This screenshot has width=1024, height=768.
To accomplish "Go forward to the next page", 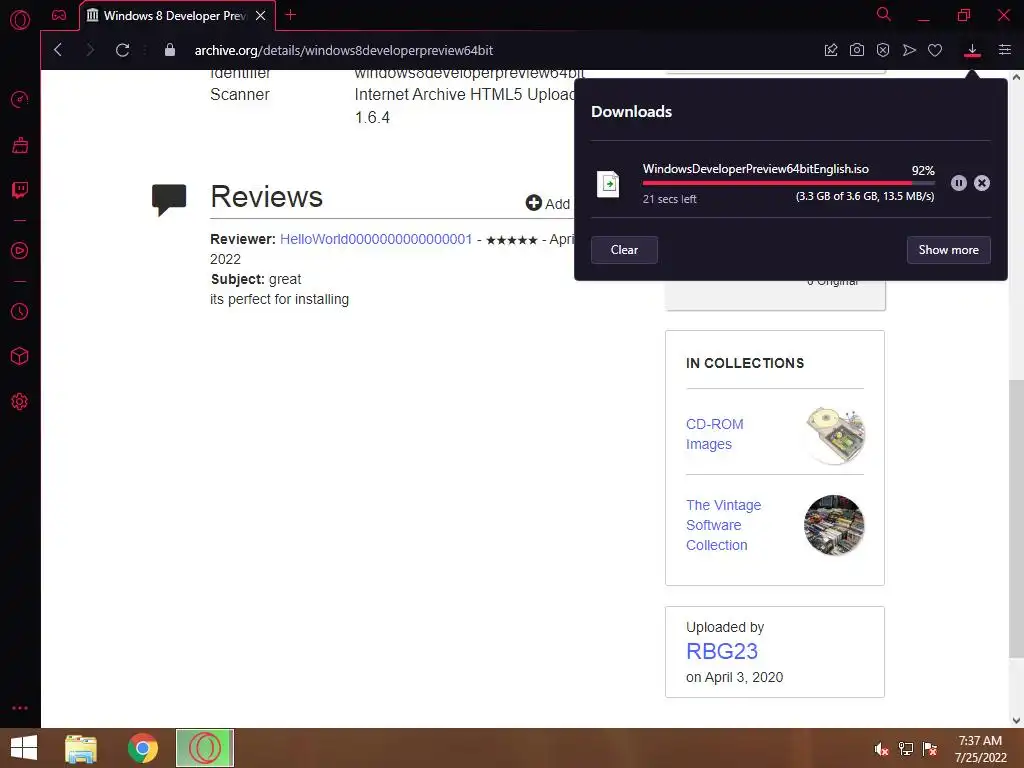I will [x=90, y=50].
